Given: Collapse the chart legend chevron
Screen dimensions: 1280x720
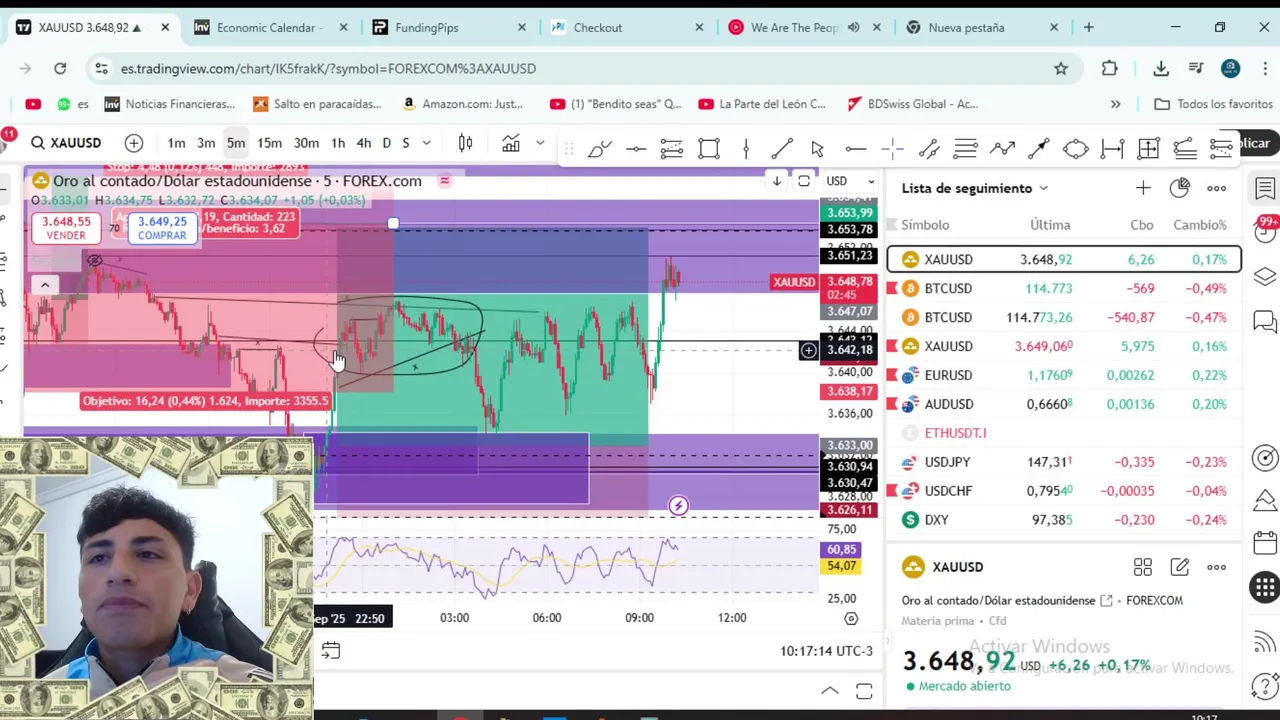Looking at the screenshot, I should click(x=44, y=285).
